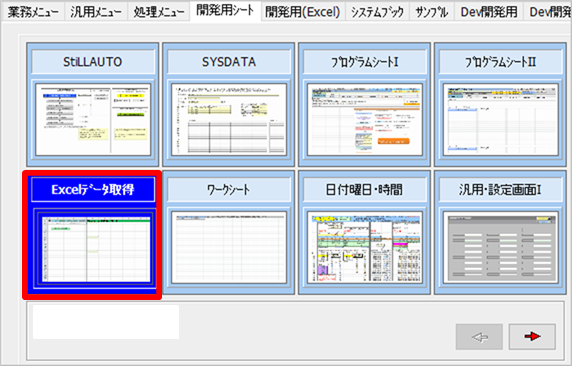Open the 日付曜日・時間 preview thumbnail
Viewport: 572px width, 366px height.
[x=365, y=248]
